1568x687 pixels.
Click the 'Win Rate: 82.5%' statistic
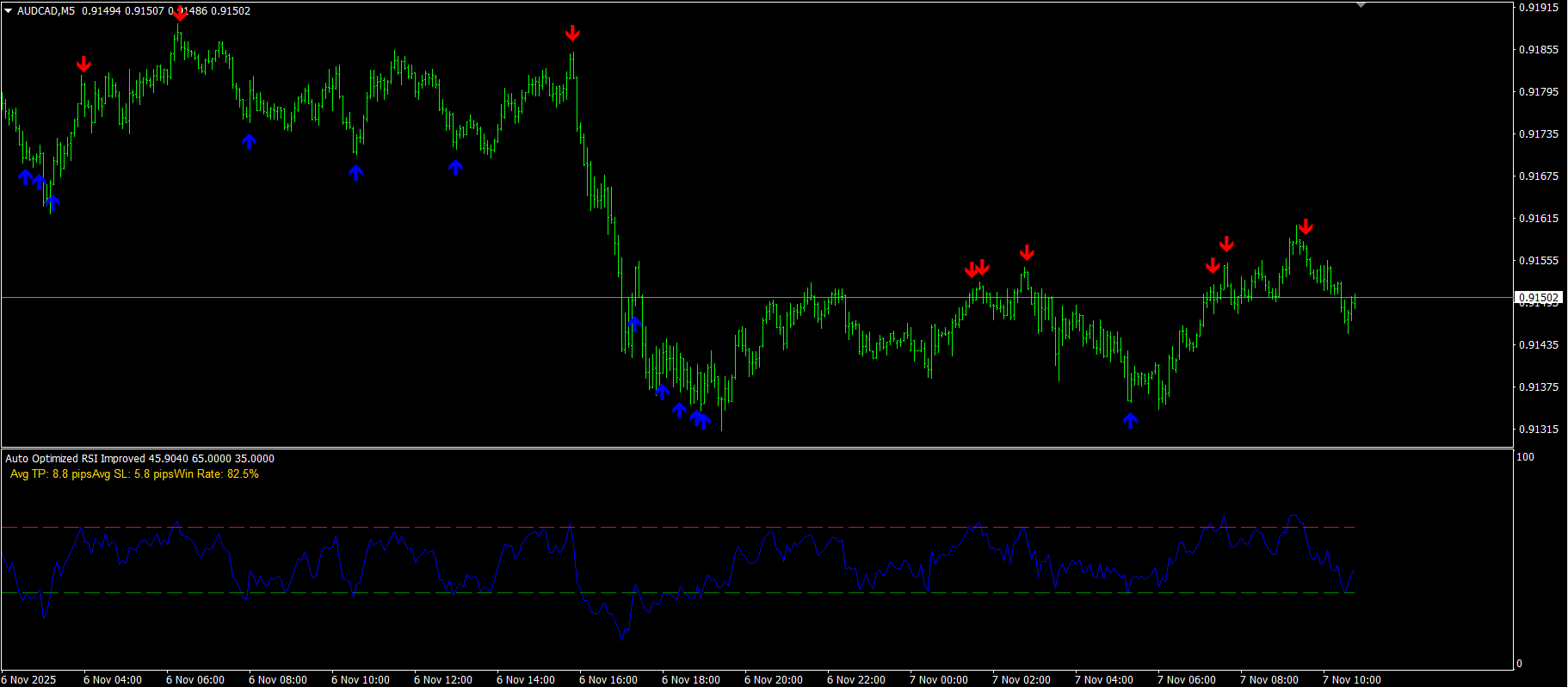pos(216,474)
